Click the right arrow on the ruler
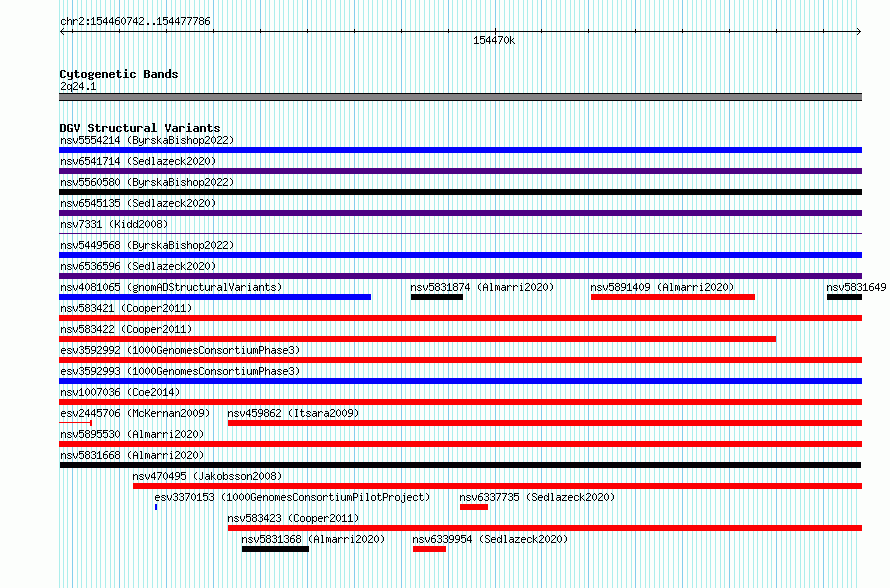Image resolution: width=890 pixels, height=588 pixels. (858, 32)
